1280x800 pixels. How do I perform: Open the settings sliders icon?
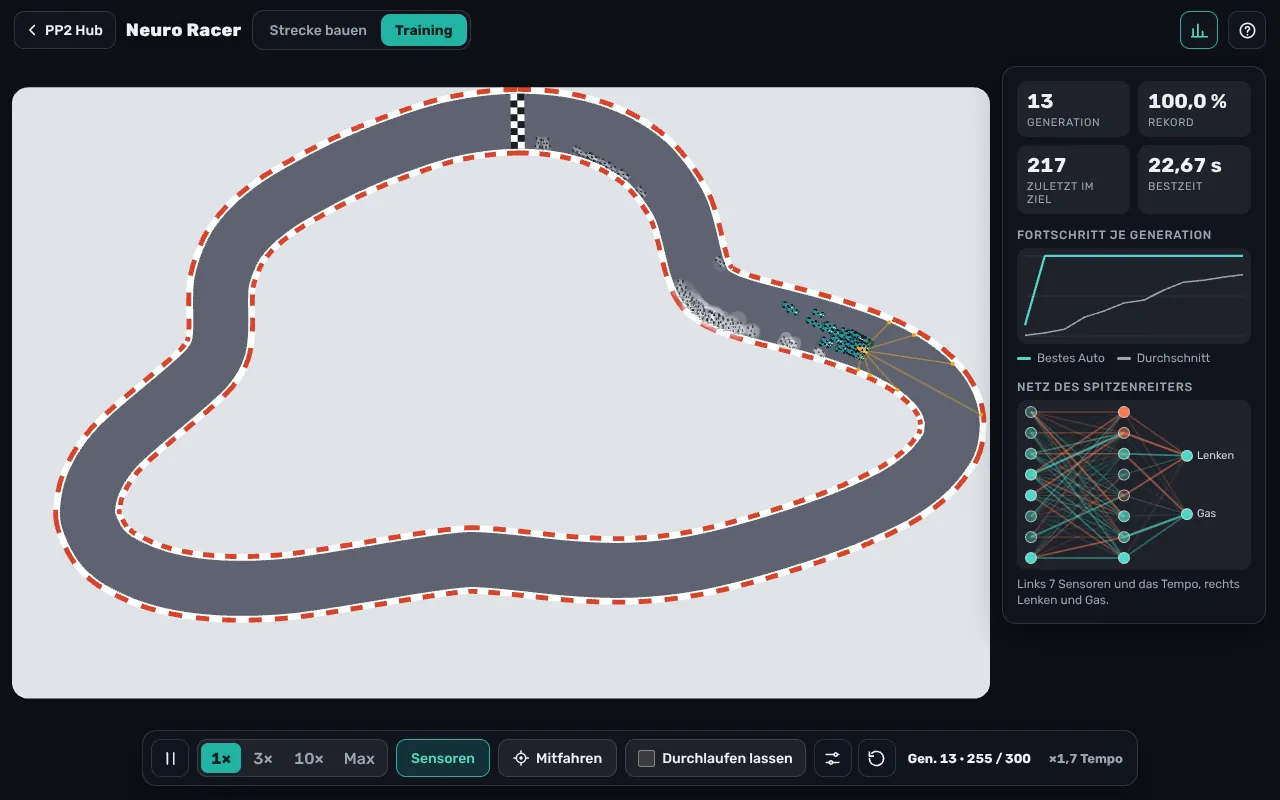pos(832,758)
